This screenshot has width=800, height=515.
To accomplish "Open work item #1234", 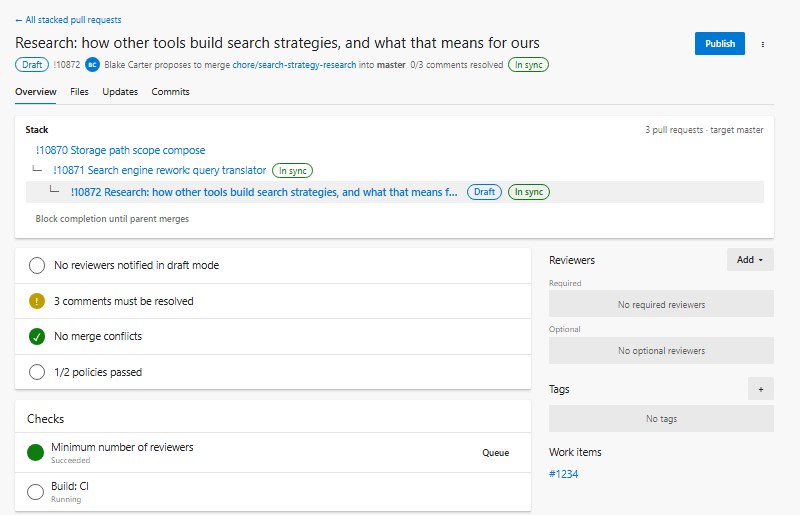I will coord(563,474).
